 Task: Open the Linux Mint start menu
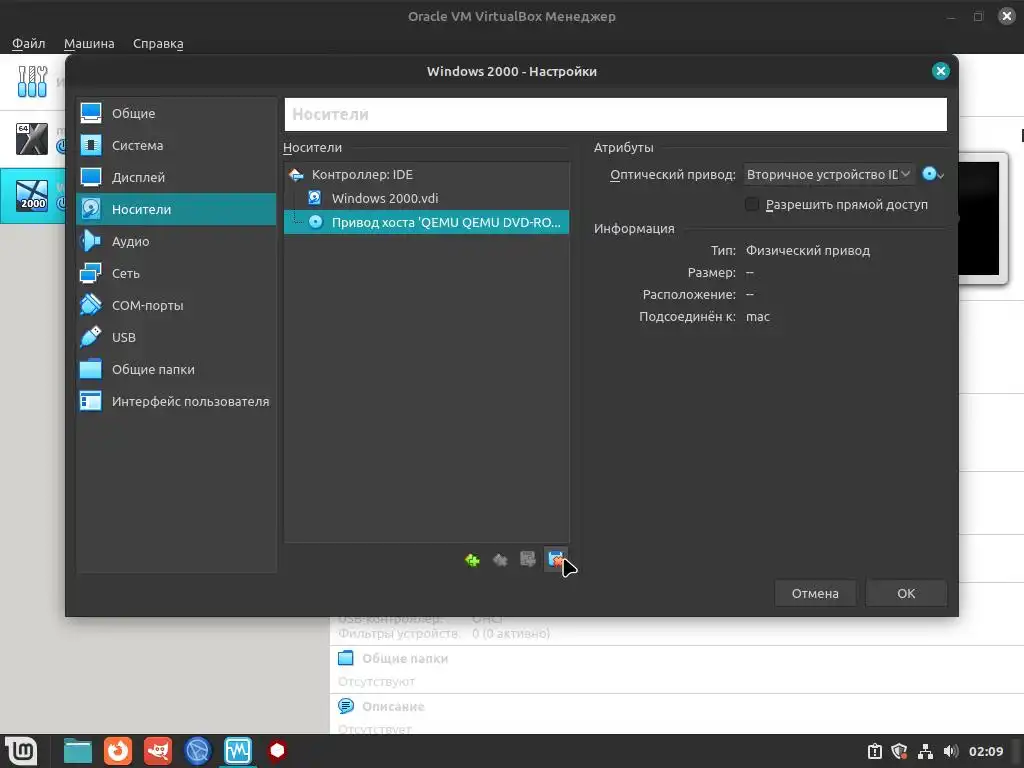pos(21,751)
